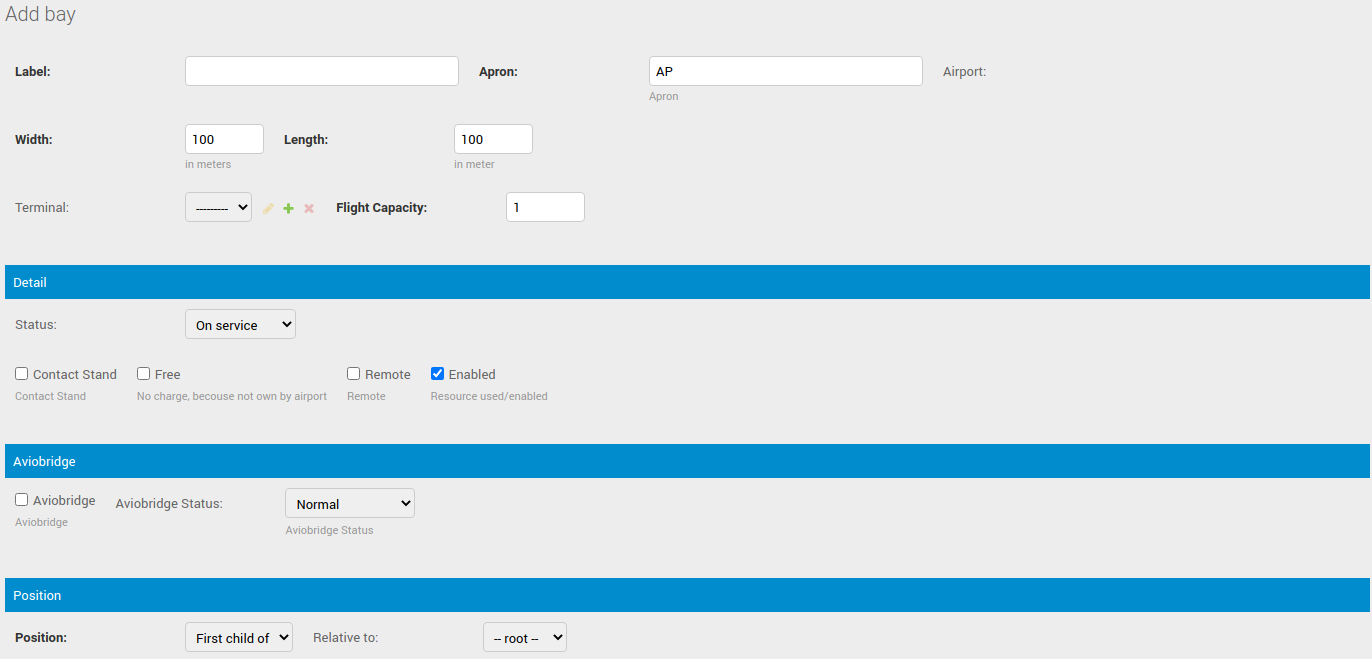Uncheck the Enabled checkbox
The width and height of the screenshot is (1372, 659).
[438, 374]
